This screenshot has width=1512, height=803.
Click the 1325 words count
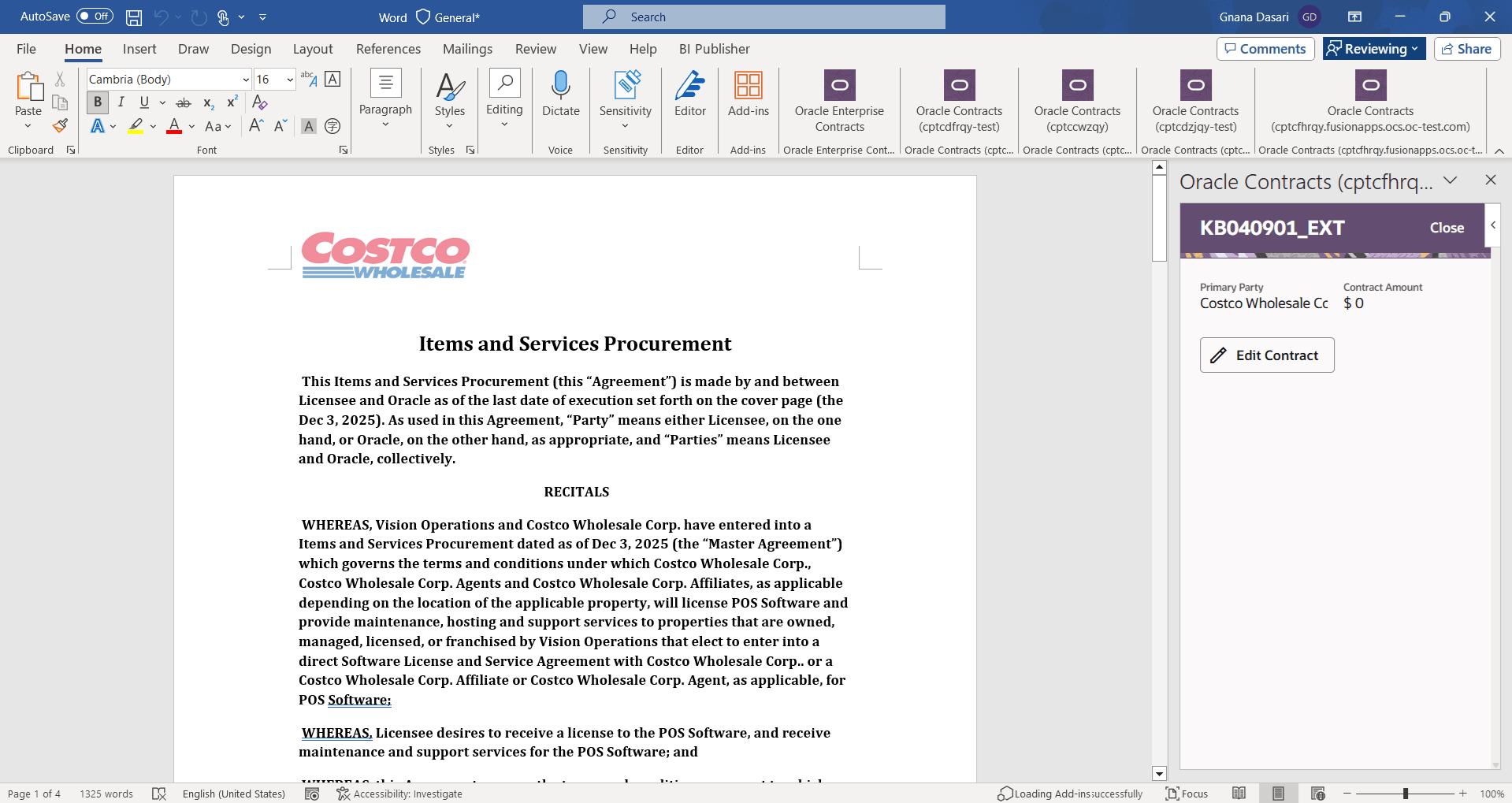(x=106, y=794)
